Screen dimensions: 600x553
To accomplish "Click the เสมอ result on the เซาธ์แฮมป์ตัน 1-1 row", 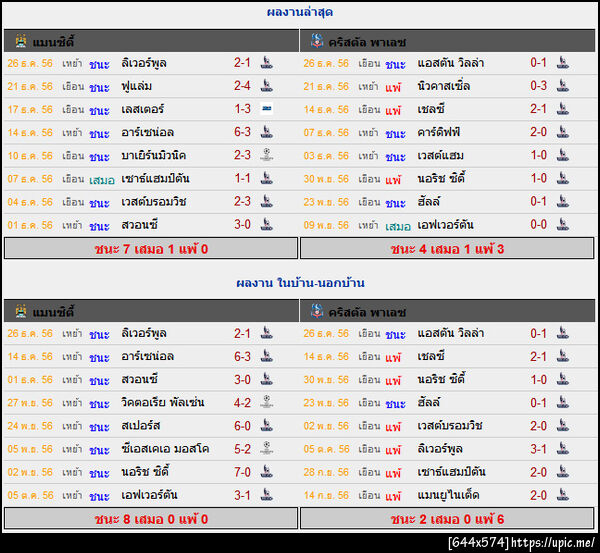I will [102, 179].
